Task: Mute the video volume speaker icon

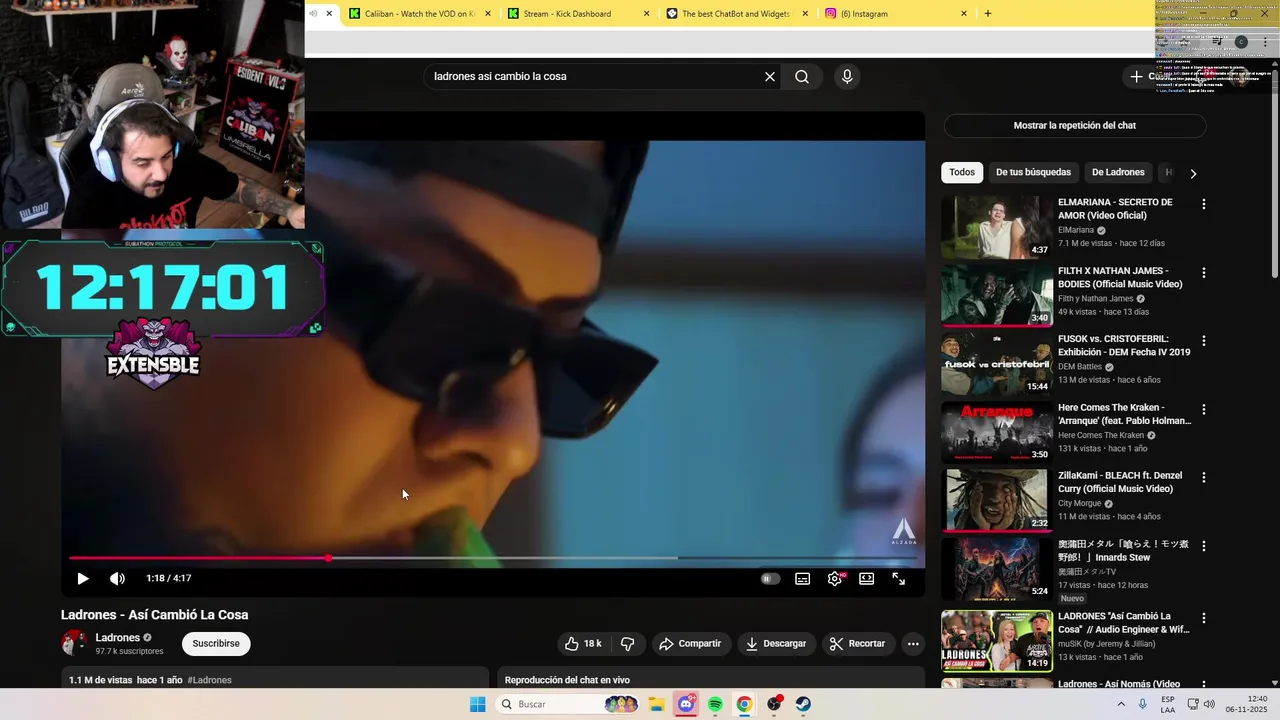Action: tap(117, 579)
